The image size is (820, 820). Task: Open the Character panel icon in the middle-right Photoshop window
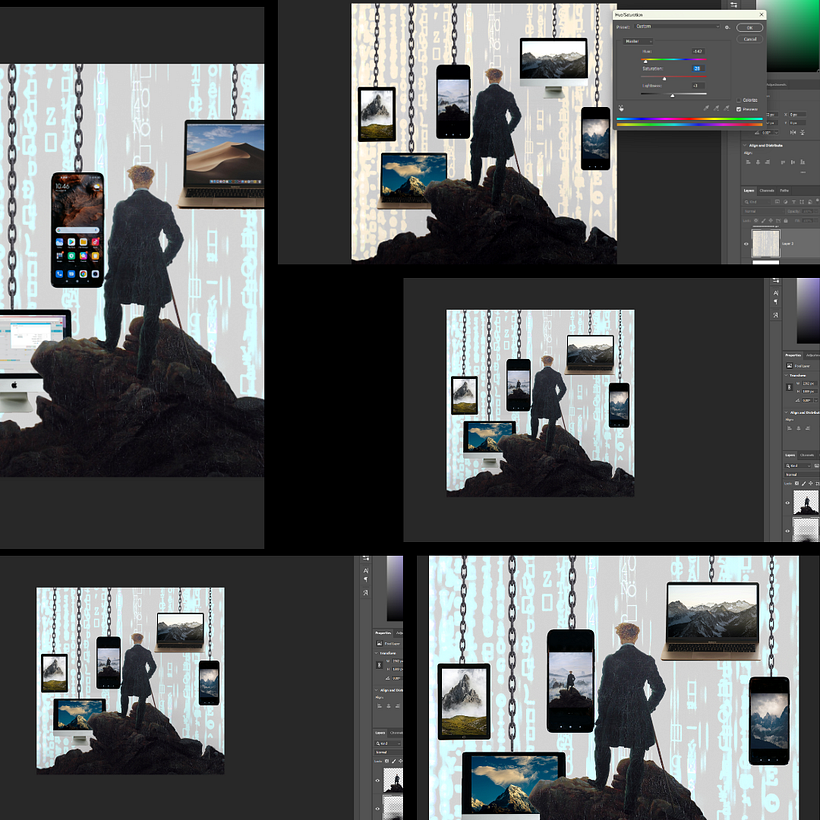tap(776, 293)
